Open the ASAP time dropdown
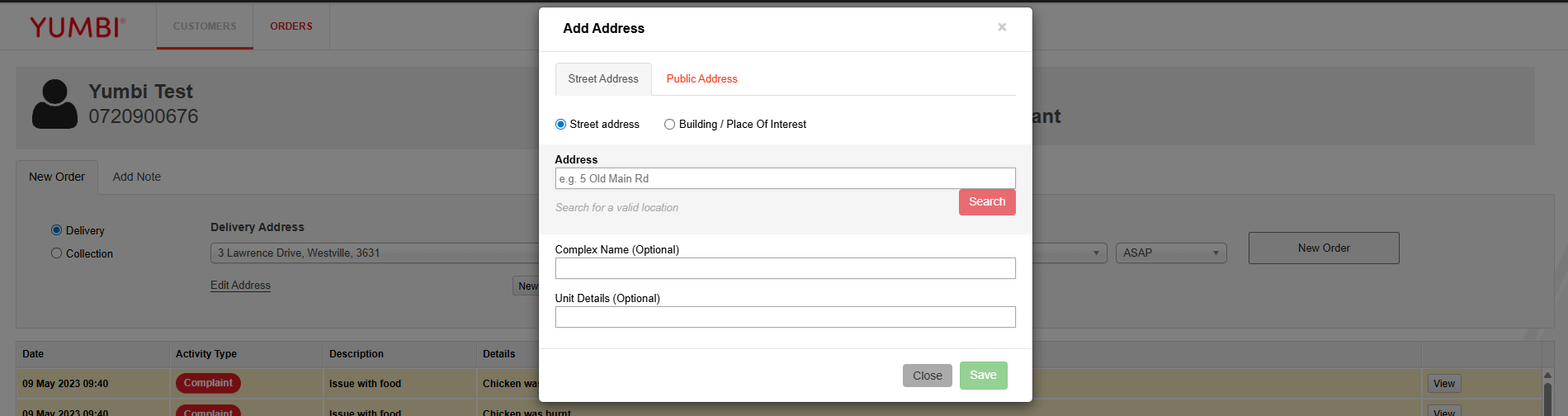The height and width of the screenshot is (416, 1568). point(1170,253)
